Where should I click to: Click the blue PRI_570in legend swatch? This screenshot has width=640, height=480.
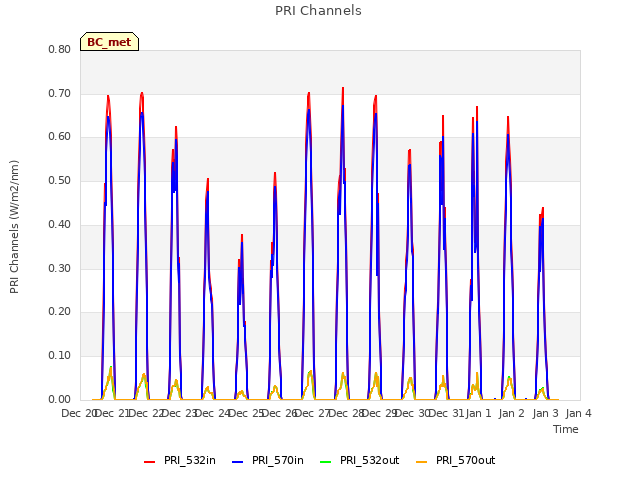pos(238,462)
